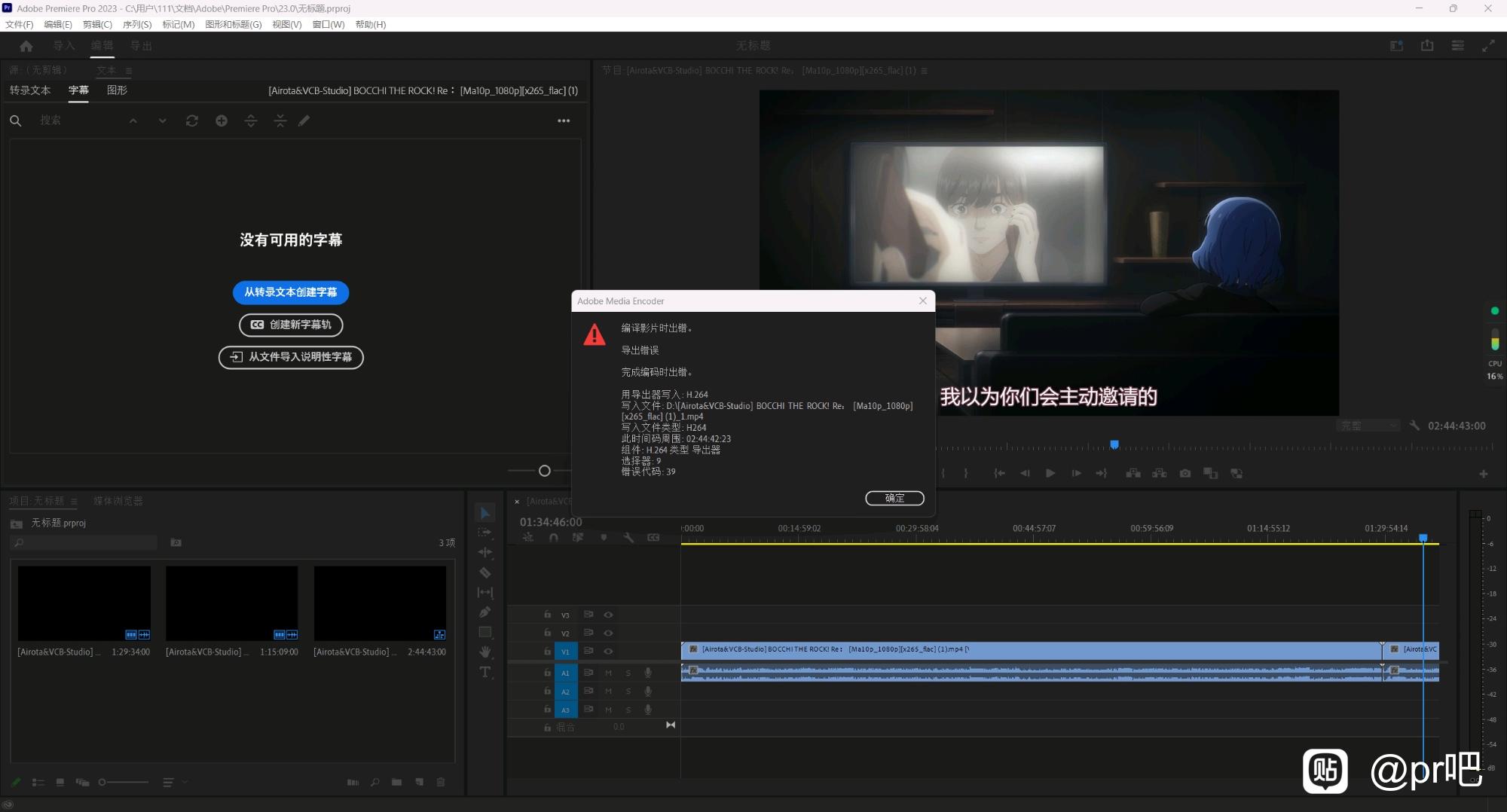Select the Pen tool

(x=485, y=612)
